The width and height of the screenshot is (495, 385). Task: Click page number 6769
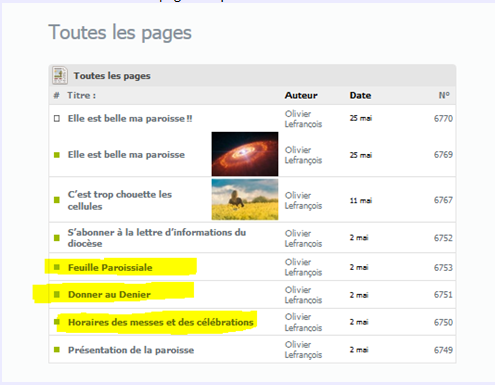pos(443,155)
